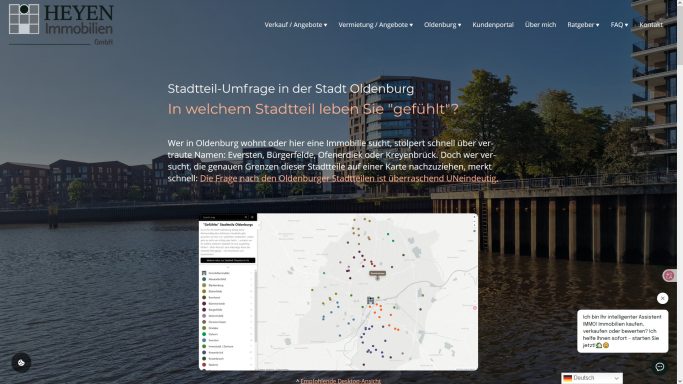
Task: Open the FAQ dropdown menu
Action: pyautogui.click(x=619, y=25)
